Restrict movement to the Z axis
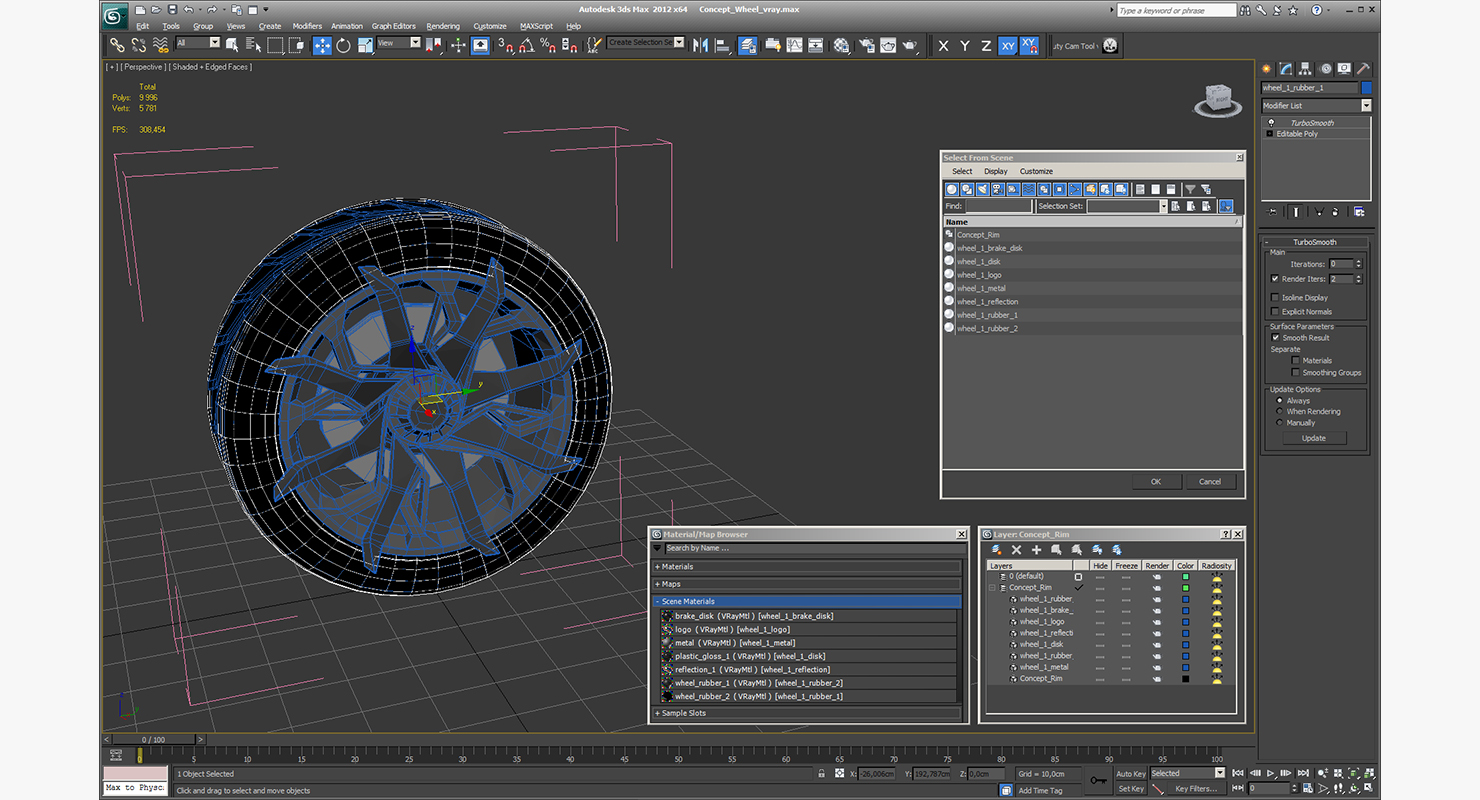The height and width of the screenshot is (800, 1480). 986,46
